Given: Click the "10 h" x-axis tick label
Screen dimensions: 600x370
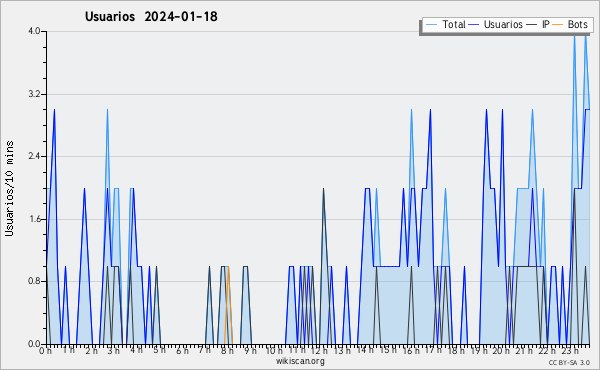Looking at the screenshot, I should [x=274, y=351].
